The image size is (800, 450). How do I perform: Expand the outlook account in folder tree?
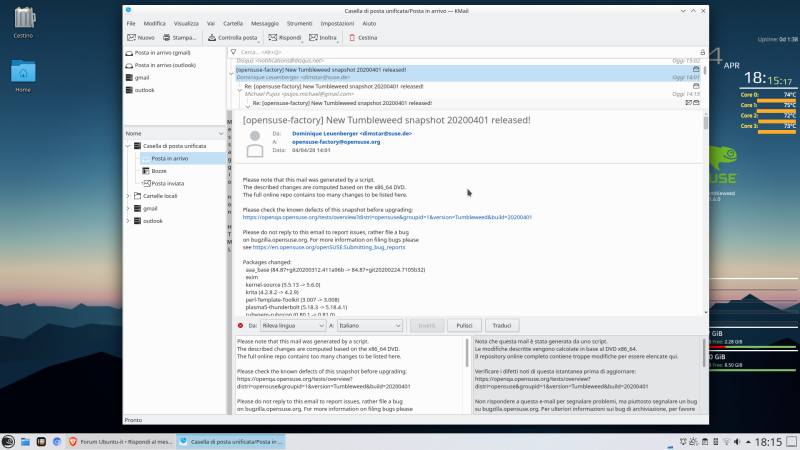pyautogui.click(x=128, y=221)
